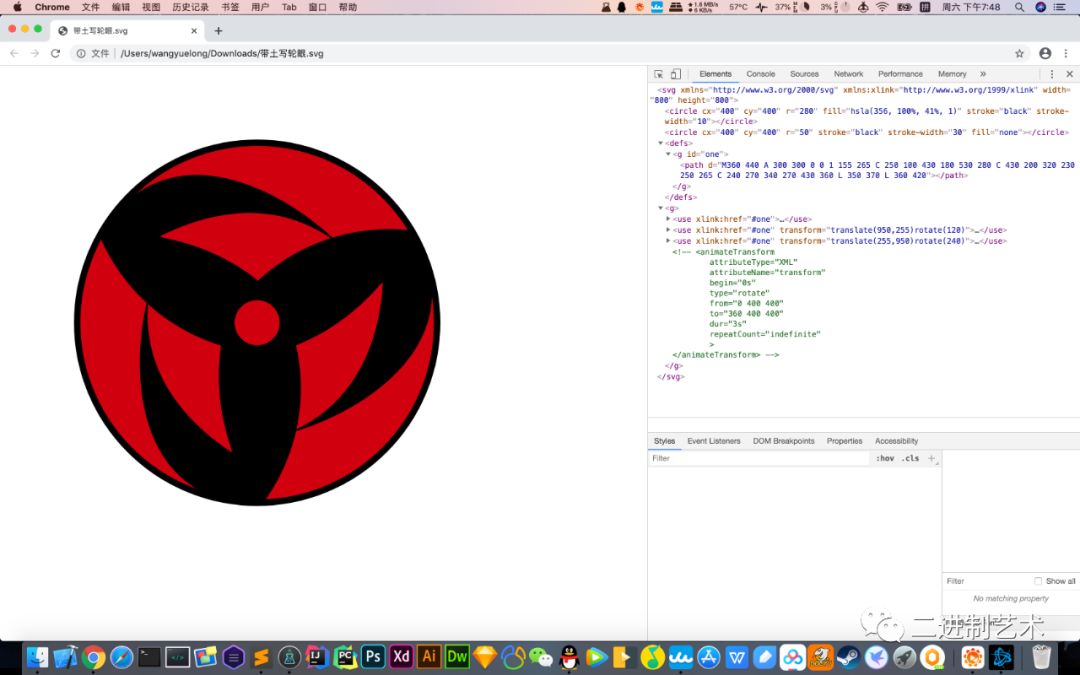Close the 带土写轮眼.svg tab
1080x675 pixels.
(194, 30)
